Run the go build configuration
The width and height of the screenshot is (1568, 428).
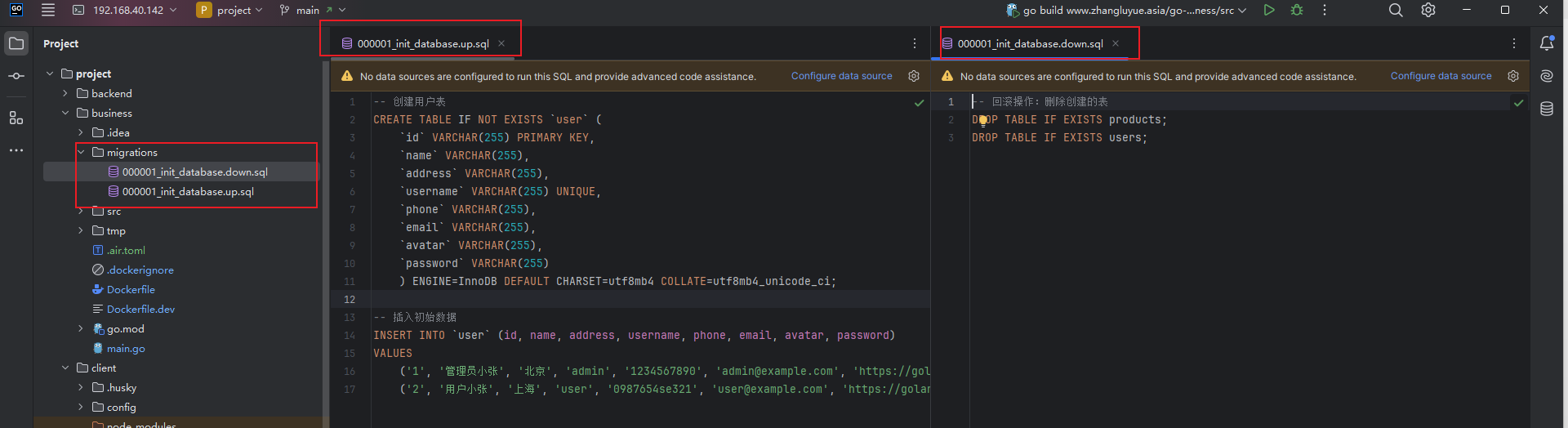tap(1268, 10)
